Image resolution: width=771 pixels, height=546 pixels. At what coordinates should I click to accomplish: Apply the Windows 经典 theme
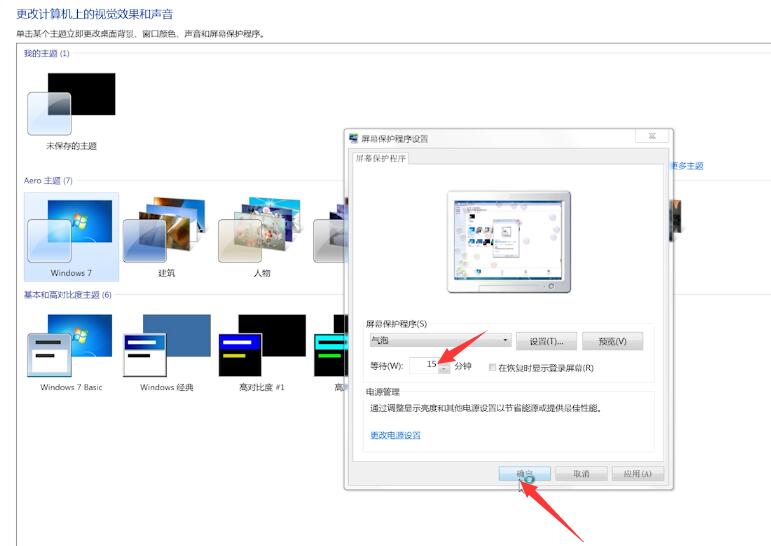(x=166, y=346)
